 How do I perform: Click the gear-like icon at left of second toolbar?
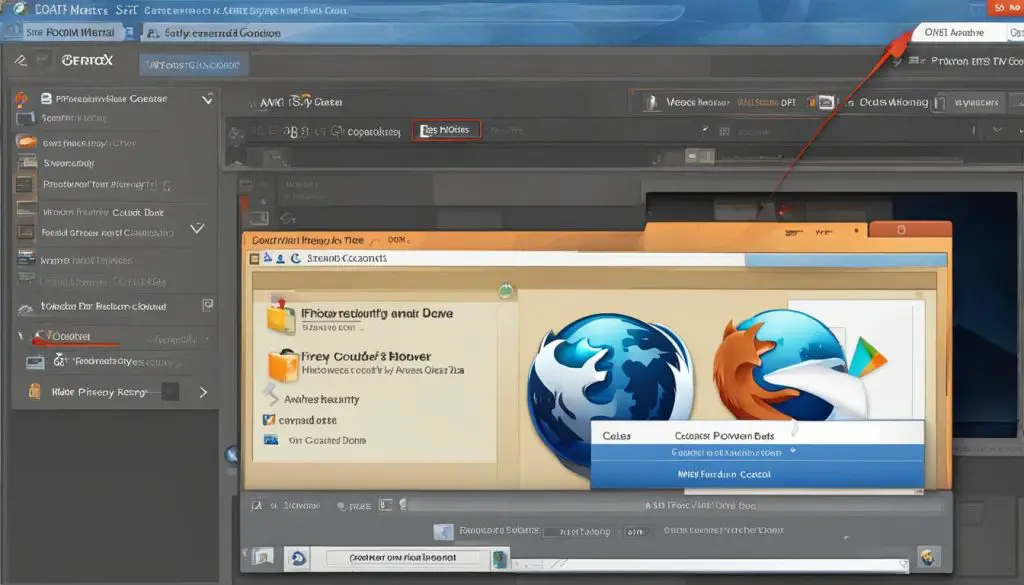(x=236, y=134)
